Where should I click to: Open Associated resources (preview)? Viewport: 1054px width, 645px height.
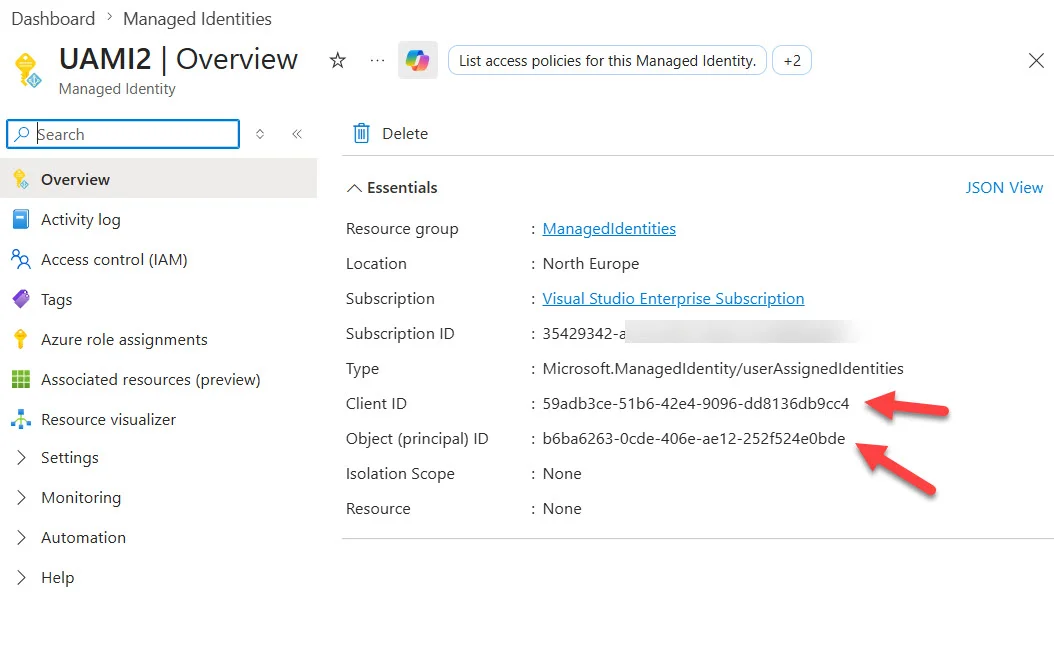pyautogui.click(x=151, y=380)
